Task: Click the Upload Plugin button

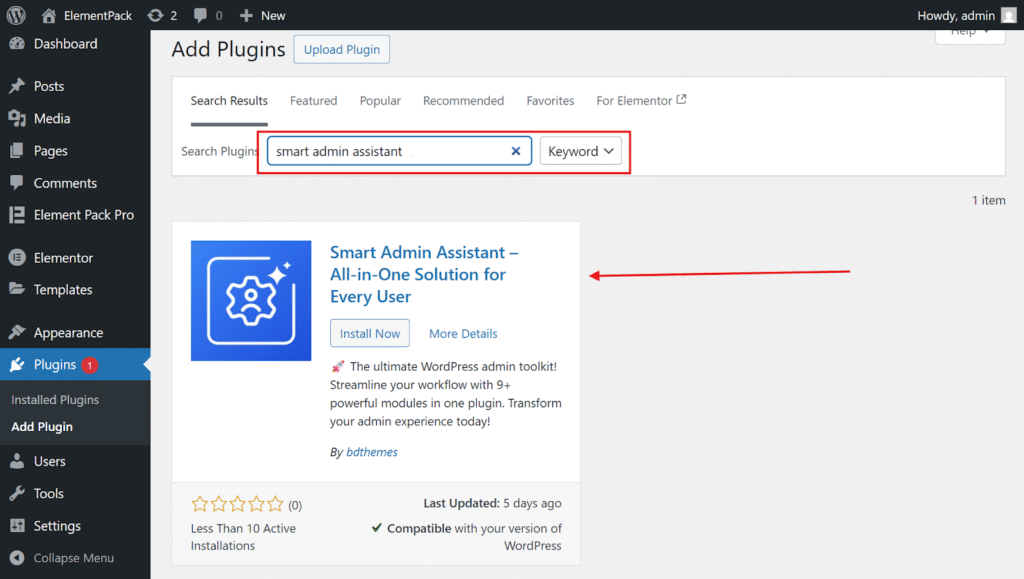Action: pos(342,50)
